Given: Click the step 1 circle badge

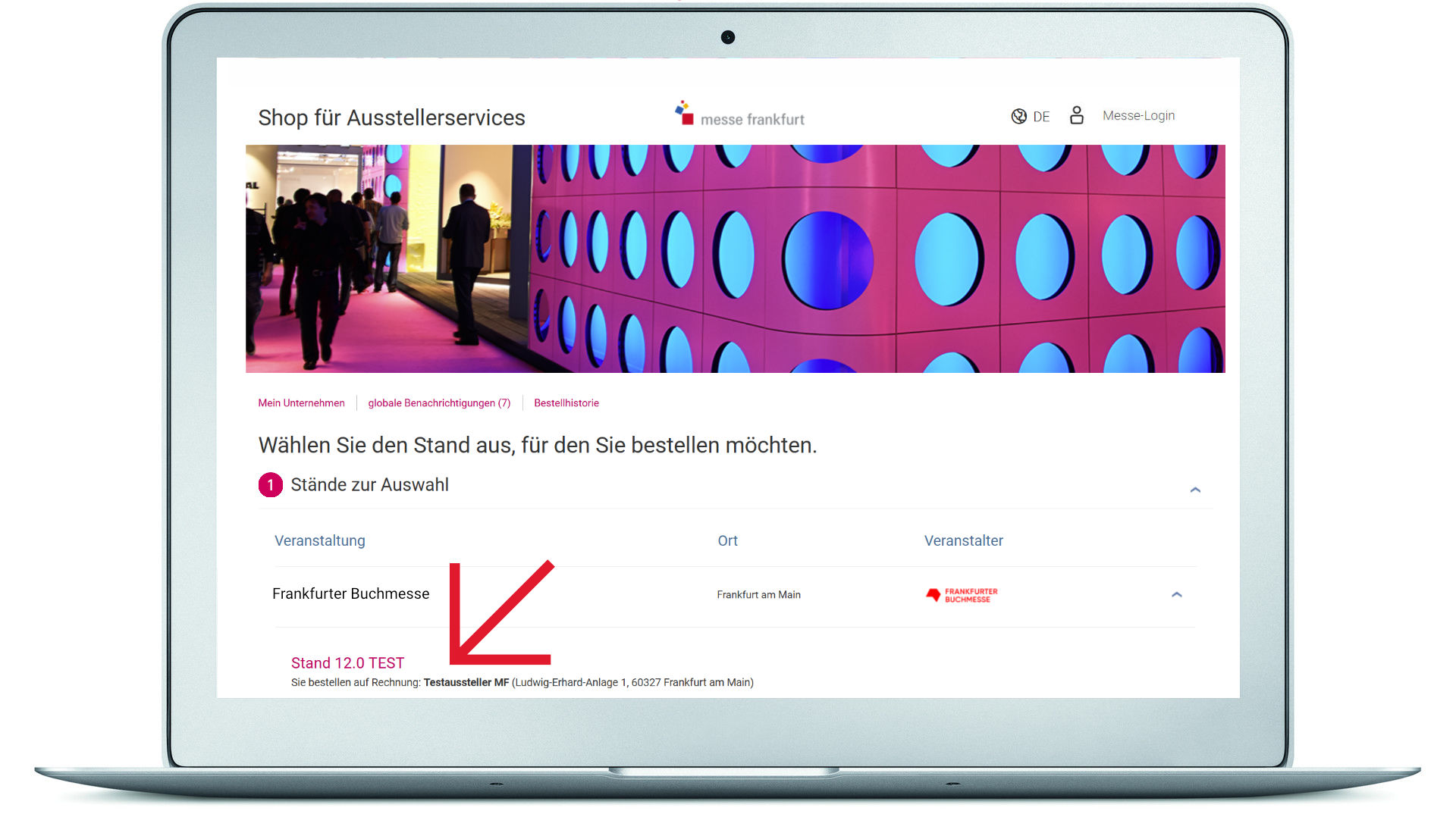Looking at the screenshot, I should click(x=270, y=485).
